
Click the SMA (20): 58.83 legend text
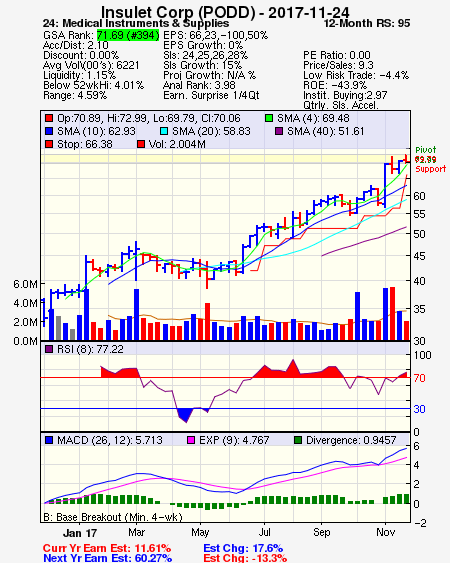coord(211,131)
